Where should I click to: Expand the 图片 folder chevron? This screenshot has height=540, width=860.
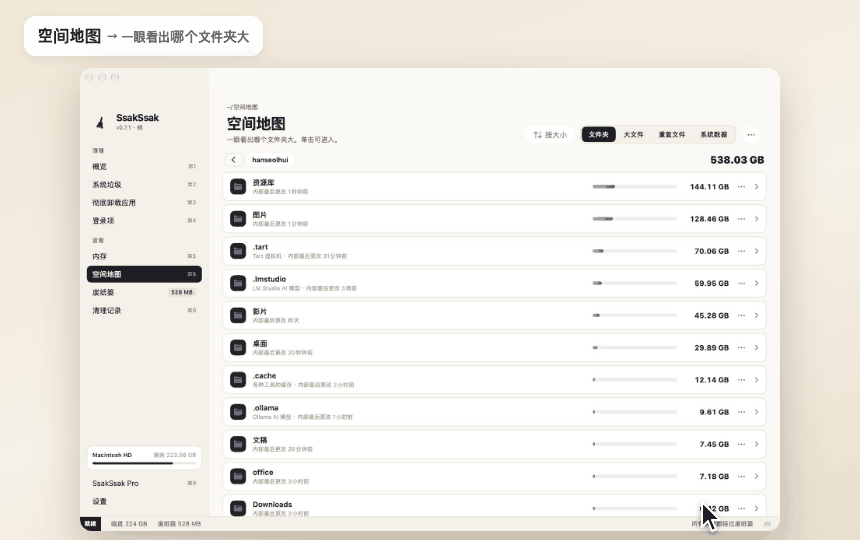(756, 219)
